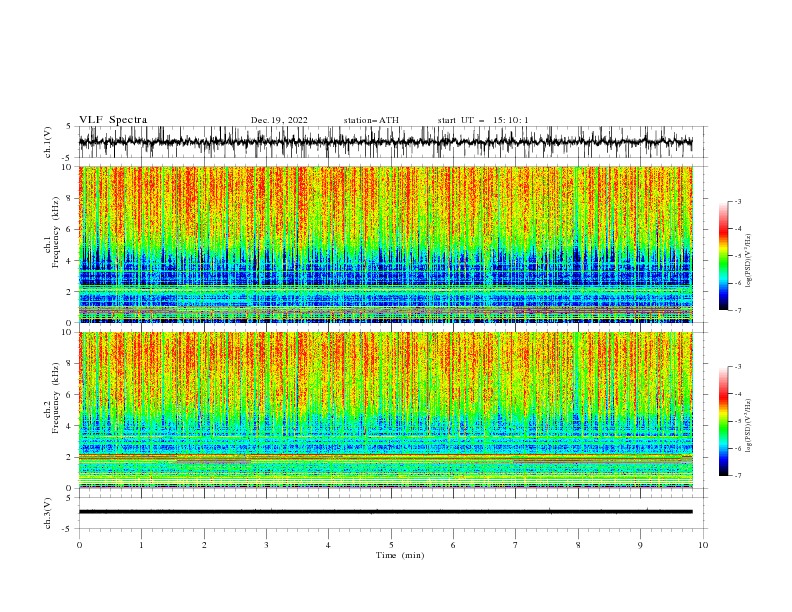Click the time axis tick label "6"
This screenshot has height=612, width=792.
point(454,545)
